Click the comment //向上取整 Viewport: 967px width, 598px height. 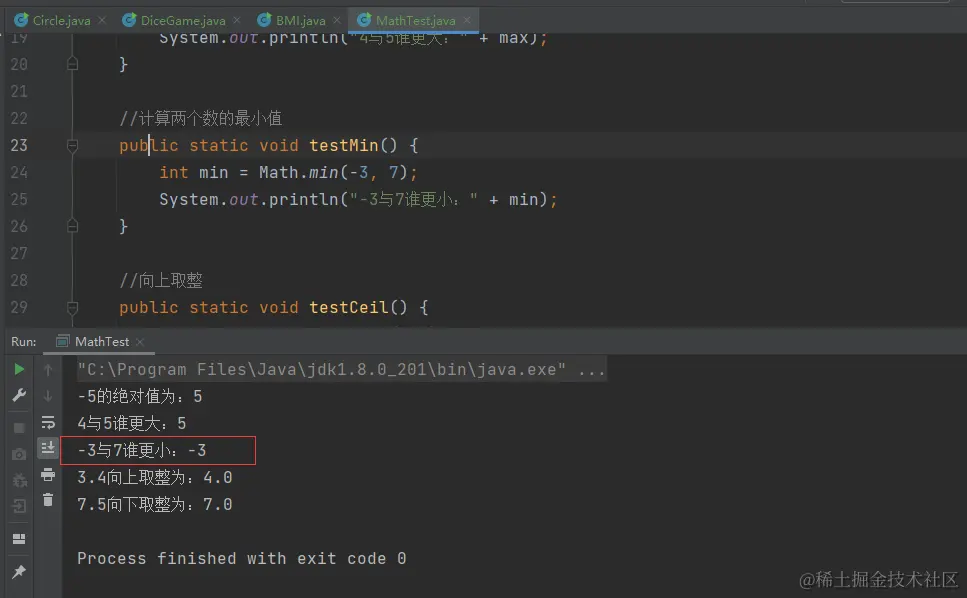[160, 281]
